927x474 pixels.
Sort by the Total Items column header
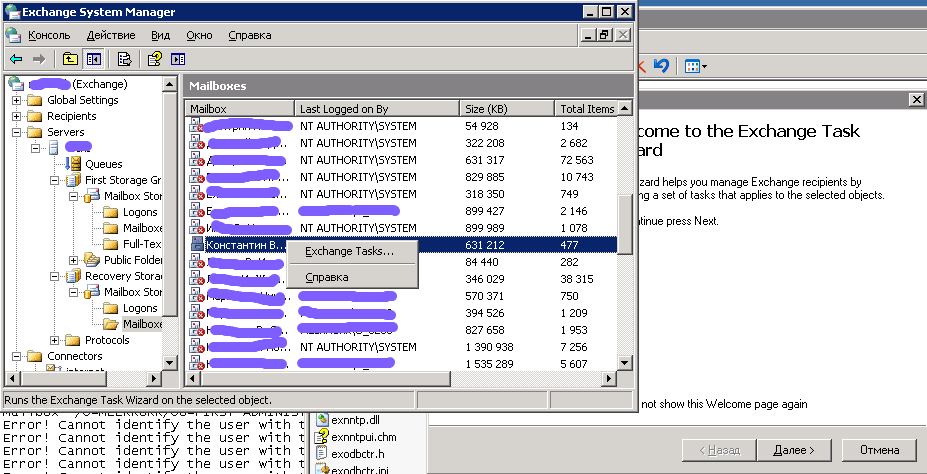pos(586,109)
